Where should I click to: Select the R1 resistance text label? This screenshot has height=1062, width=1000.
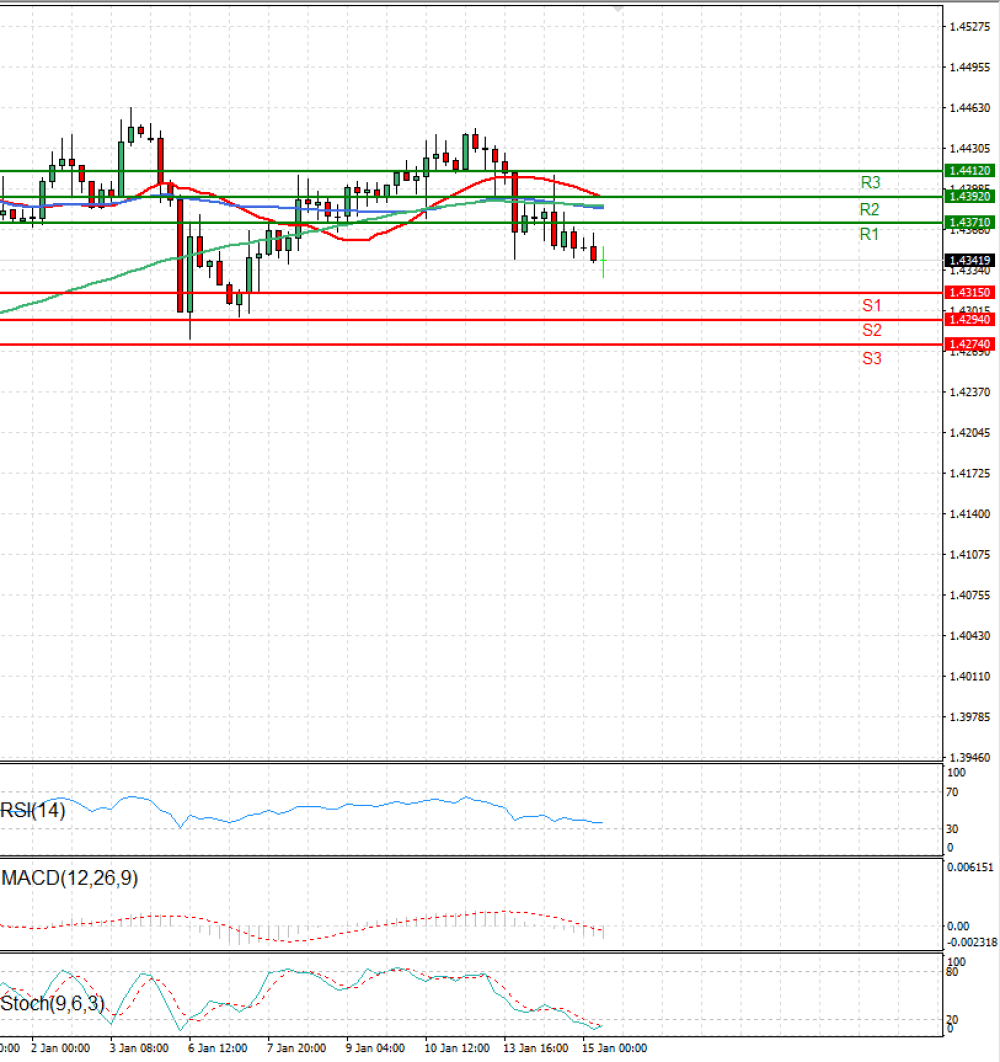pos(869,234)
